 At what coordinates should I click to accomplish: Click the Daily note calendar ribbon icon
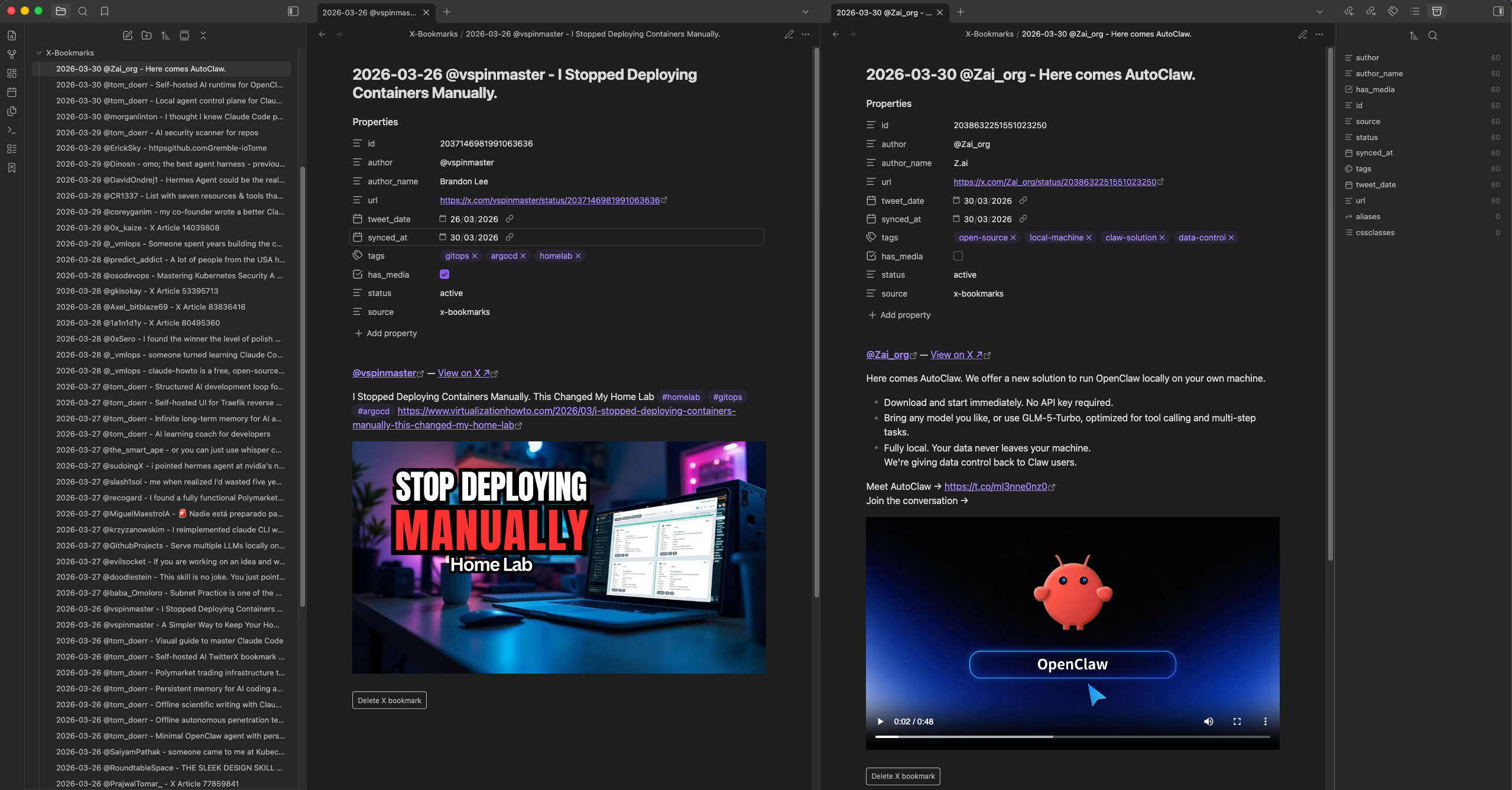point(12,92)
